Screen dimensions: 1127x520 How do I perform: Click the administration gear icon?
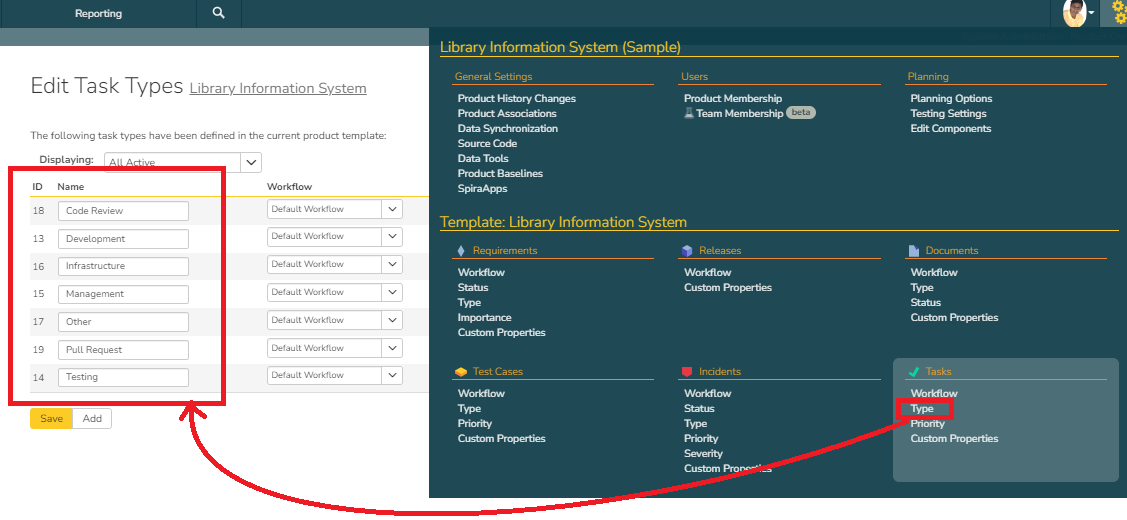(1119, 13)
